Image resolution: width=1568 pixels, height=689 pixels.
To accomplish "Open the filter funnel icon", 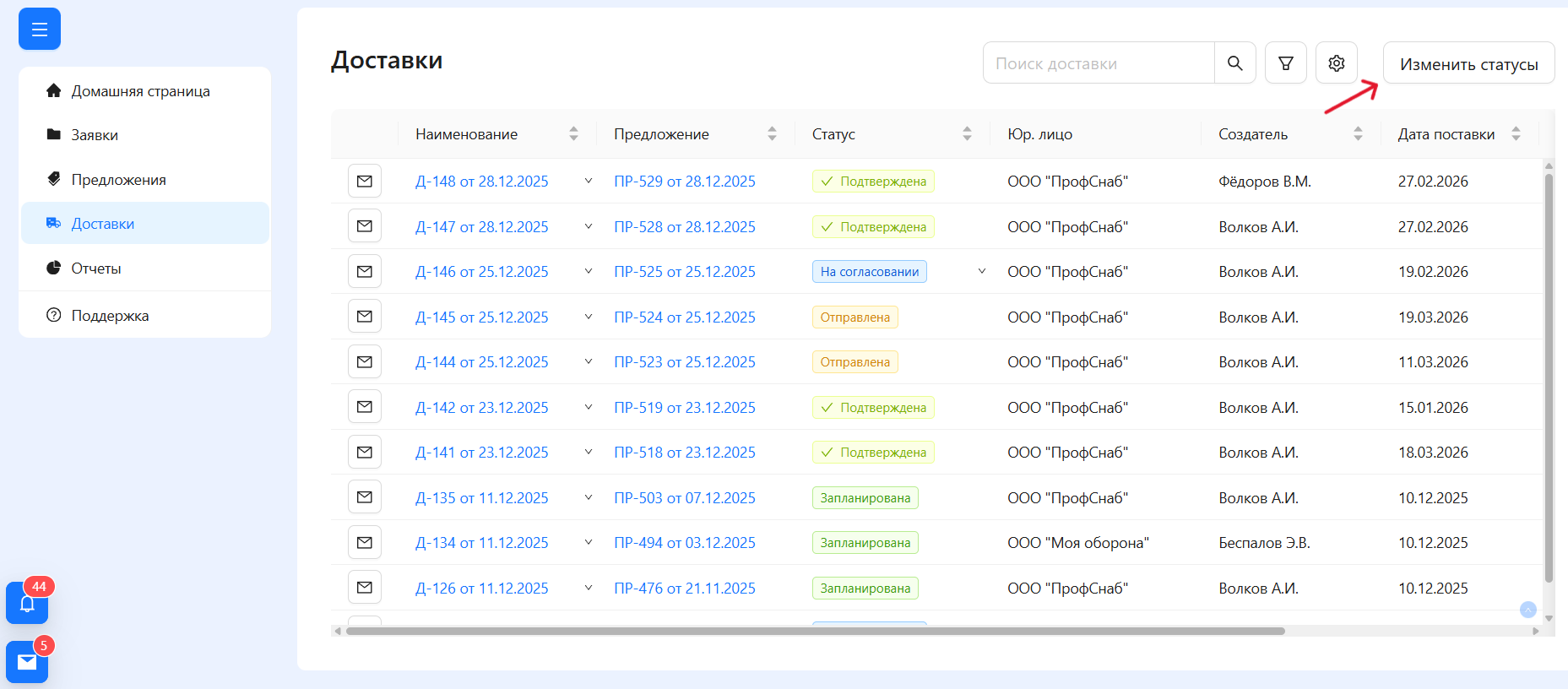I will (1285, 63).
